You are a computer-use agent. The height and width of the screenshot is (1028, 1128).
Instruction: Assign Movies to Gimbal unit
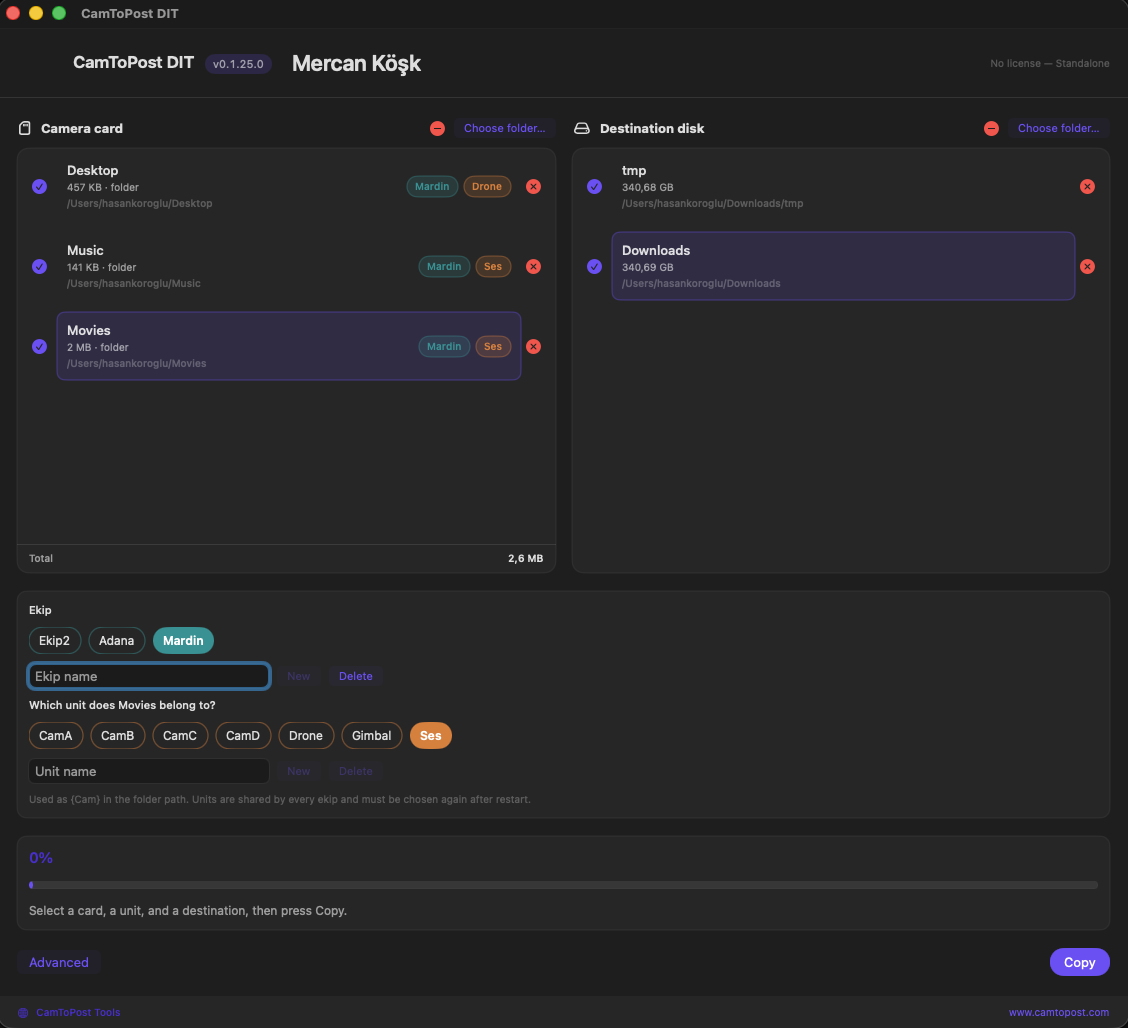click(x=371, y=735)
